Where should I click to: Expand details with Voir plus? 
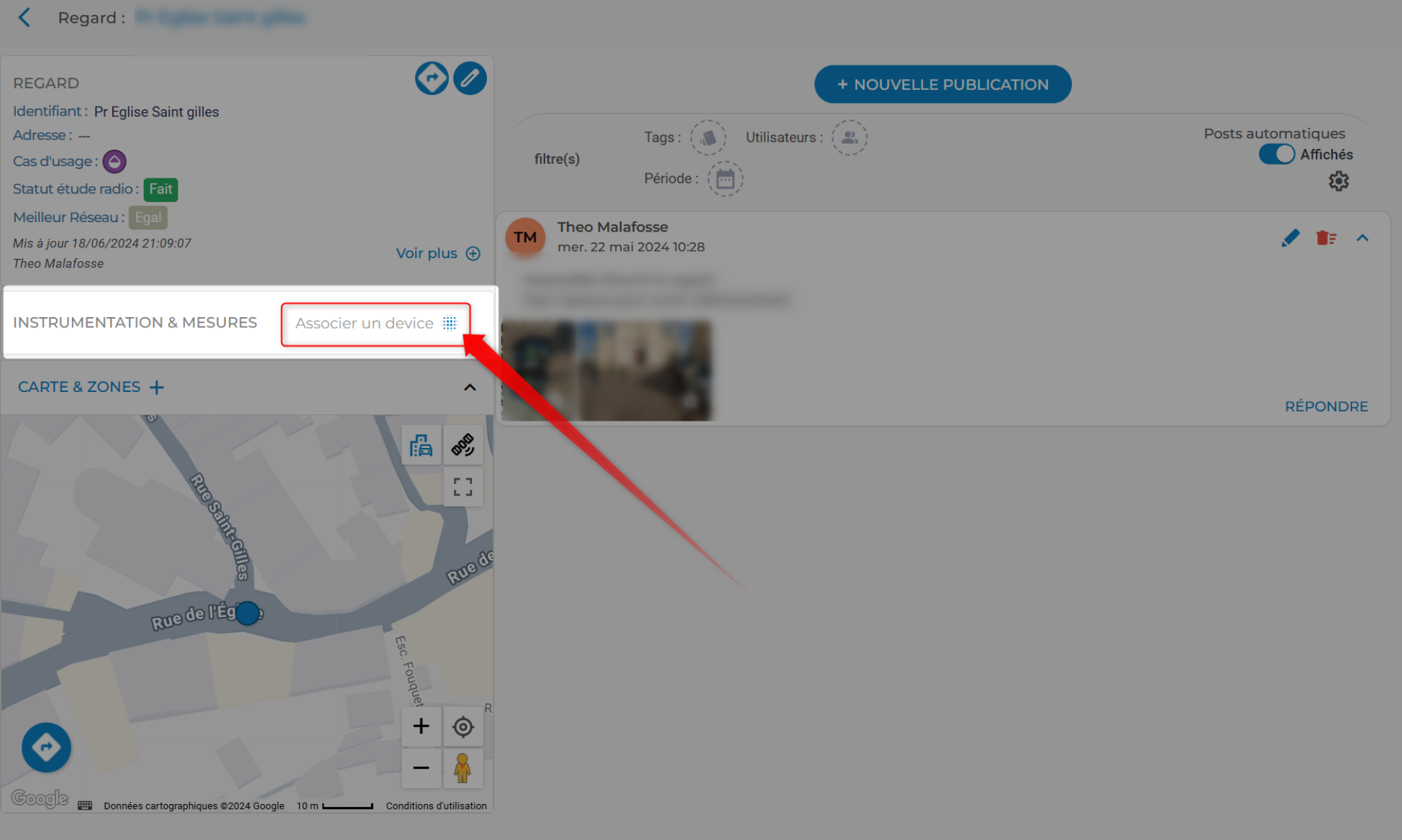click(x=437, y=254)
